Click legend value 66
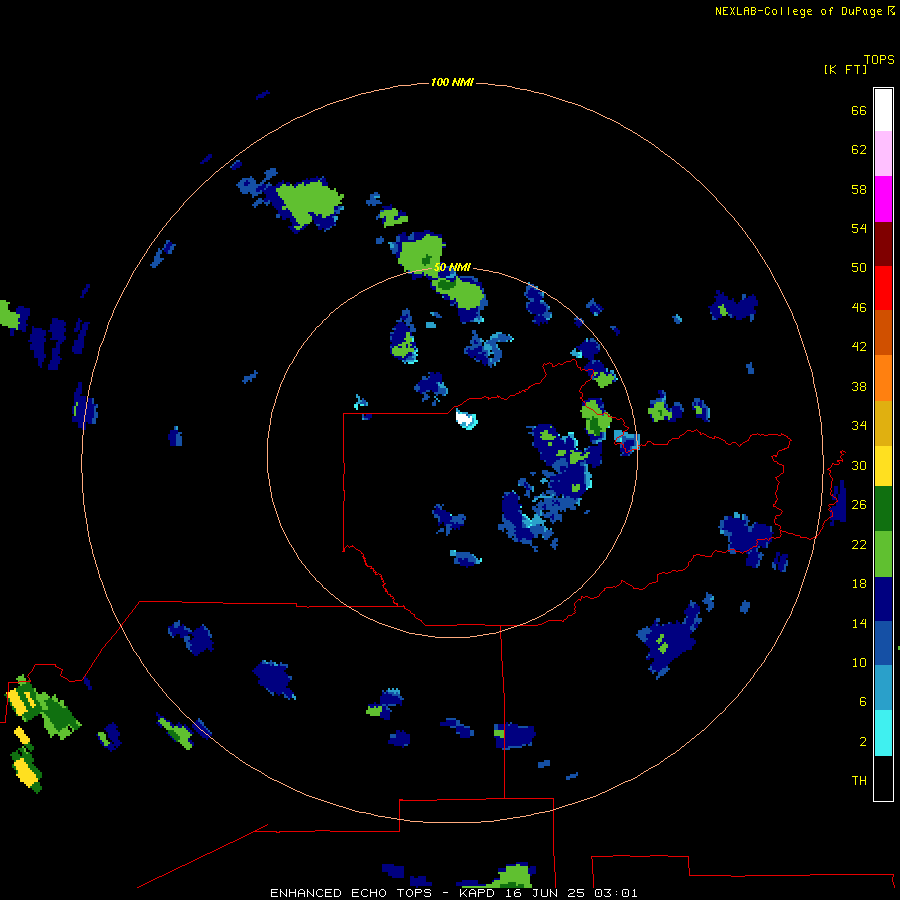 click(859, 110)
